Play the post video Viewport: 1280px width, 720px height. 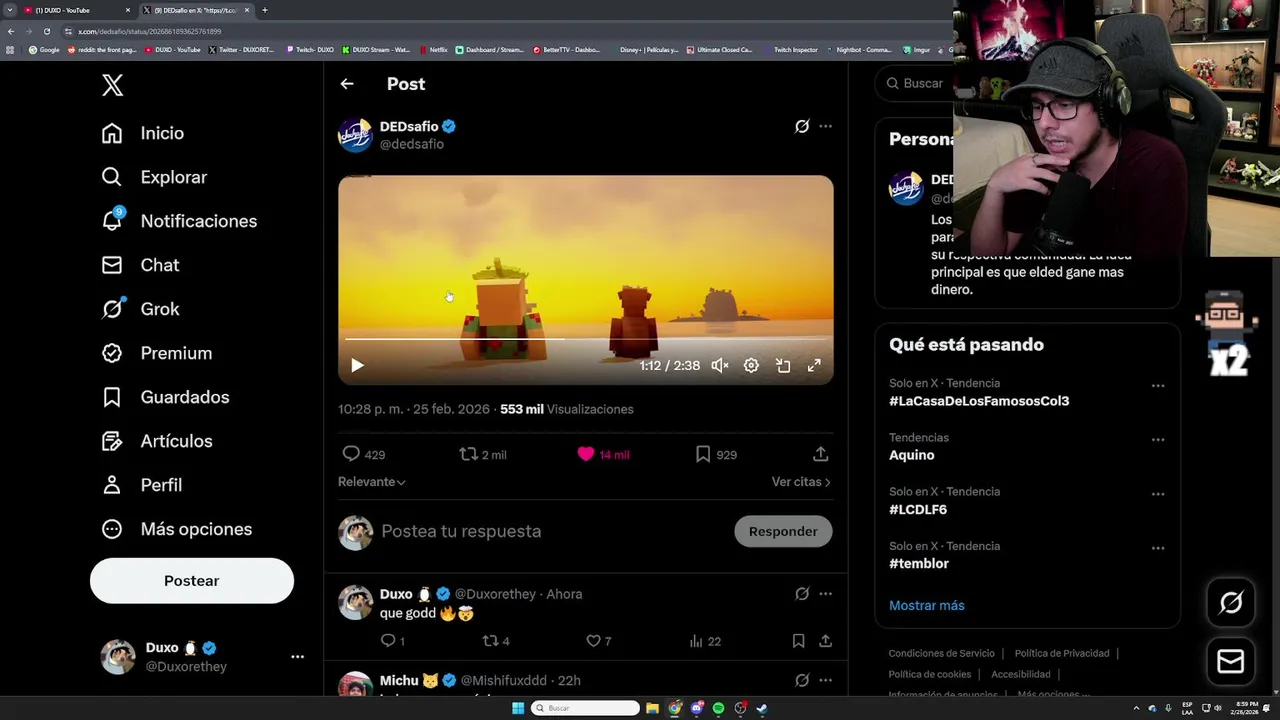pos(357,366)
